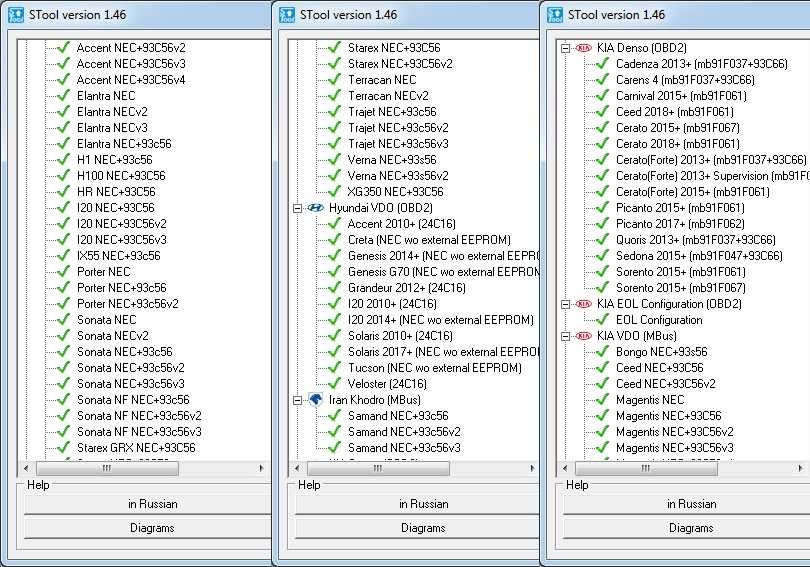This screenshot has width=810, height=567.
Task: Click the green check beside EOL Configuration
Action: click(x=602, y=320)
